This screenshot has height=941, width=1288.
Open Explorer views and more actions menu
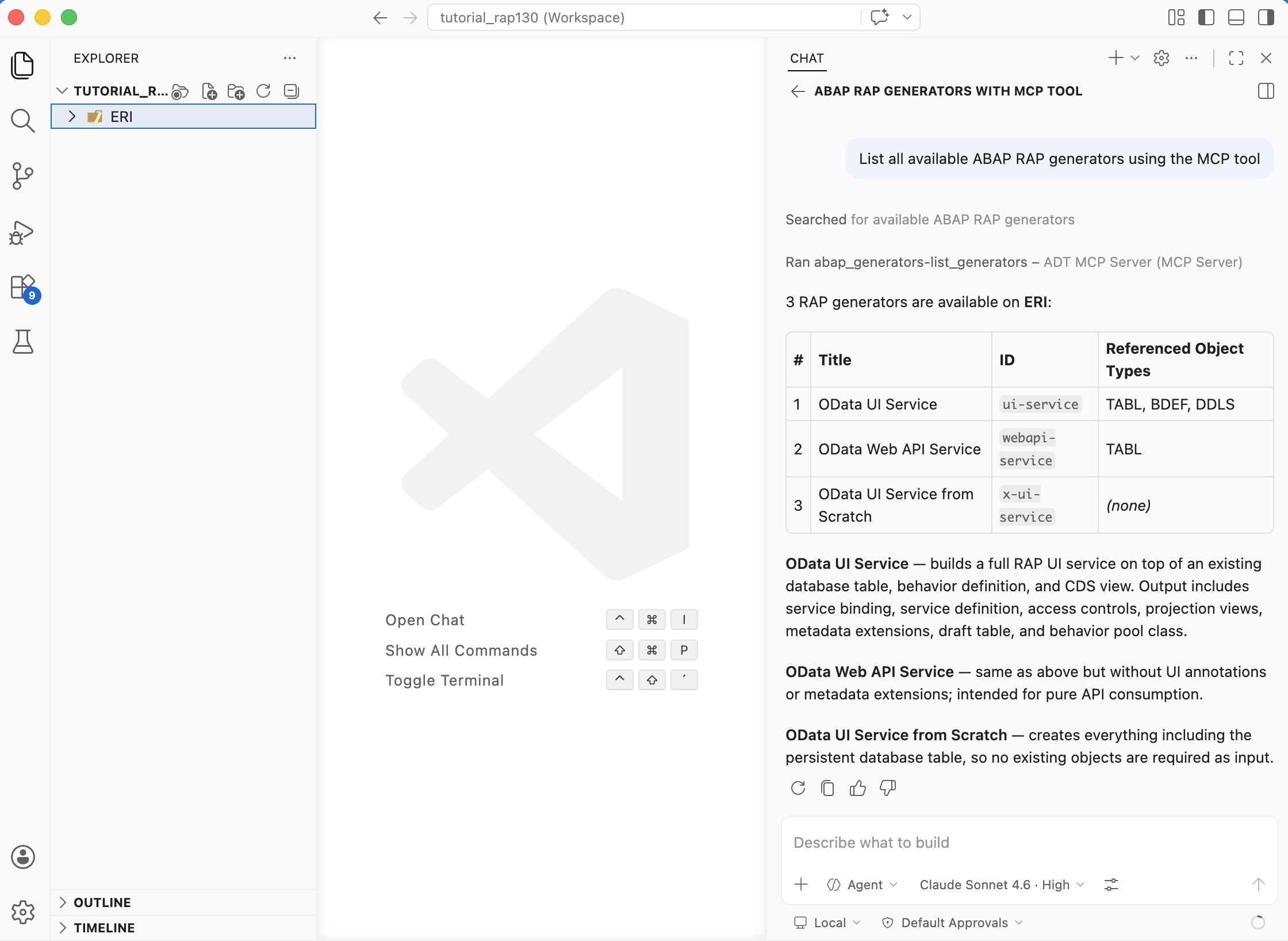click(290, 58)
